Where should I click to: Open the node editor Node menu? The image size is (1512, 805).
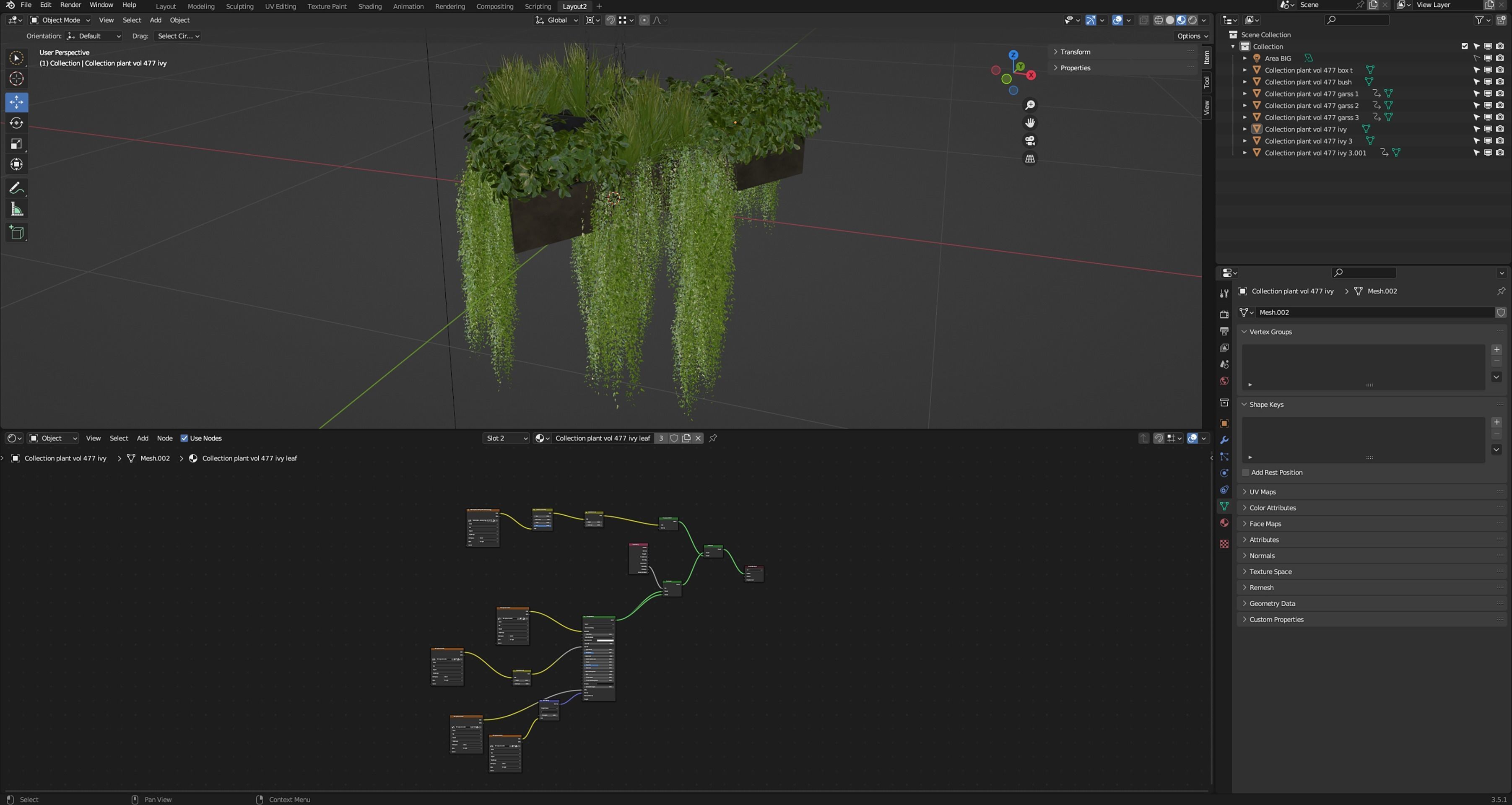pyautogui.click(x=164, y=438)
